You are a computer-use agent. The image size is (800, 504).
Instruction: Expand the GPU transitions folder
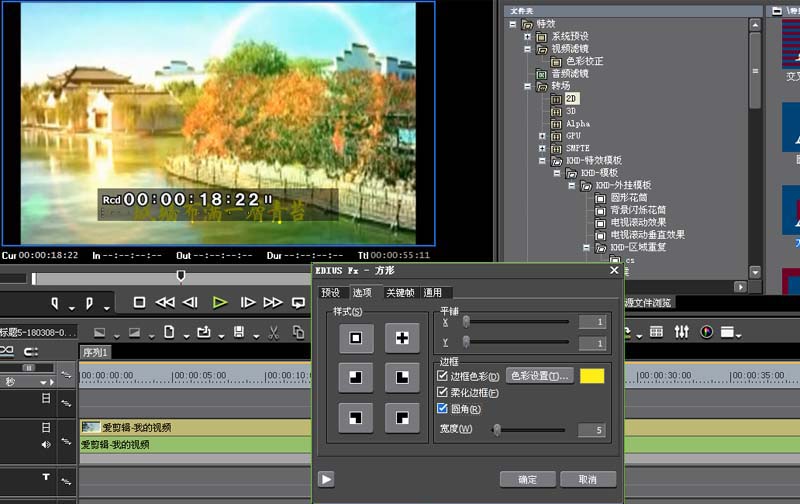542,136
